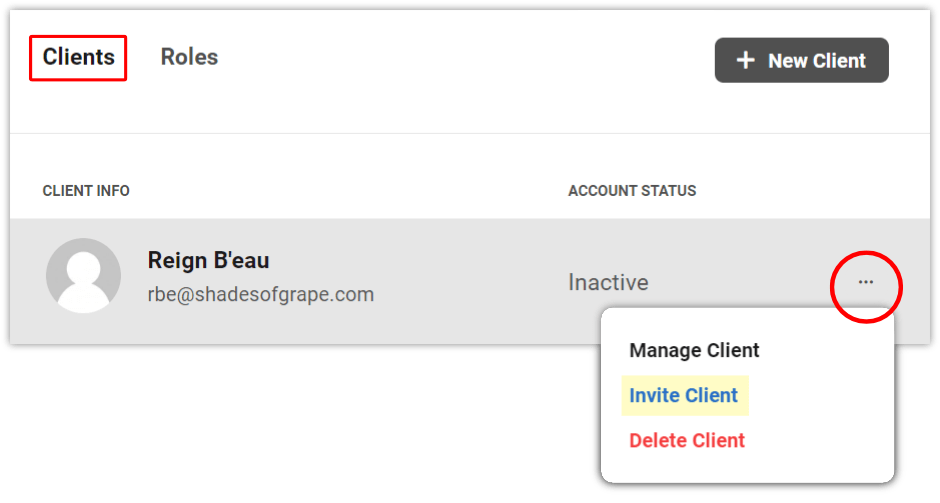Click the CLIENT INFO column header

point(86,191)
